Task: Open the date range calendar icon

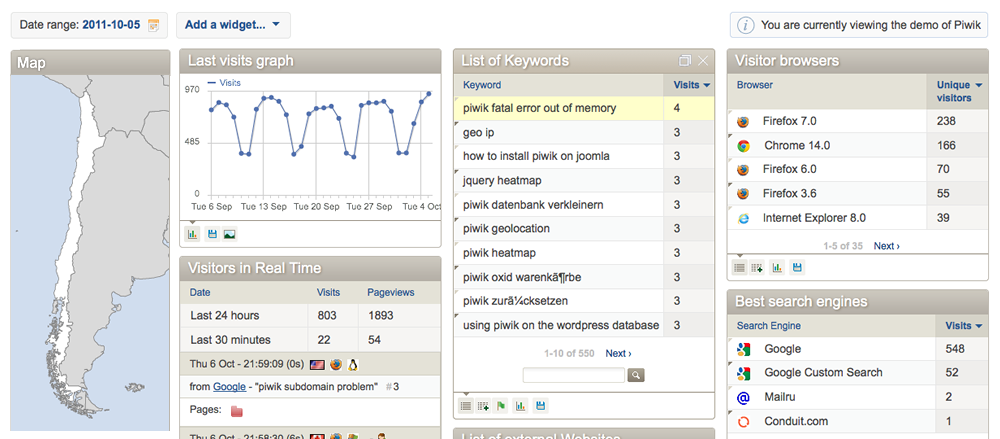Action: click(x=153, y=26)
